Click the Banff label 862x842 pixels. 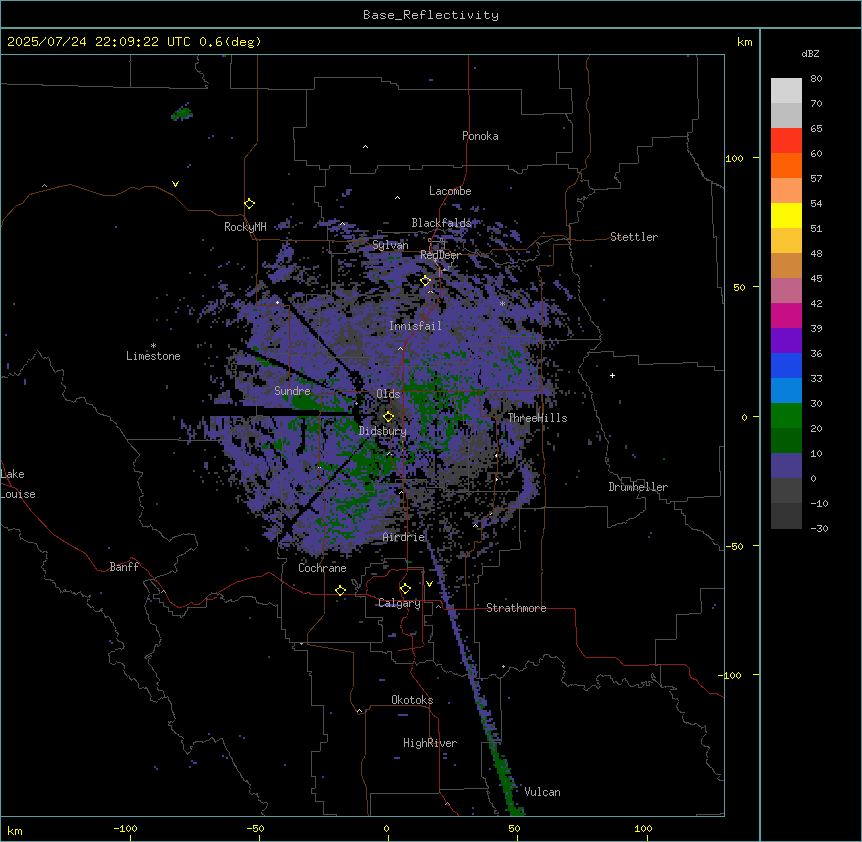tap(124, 567)
